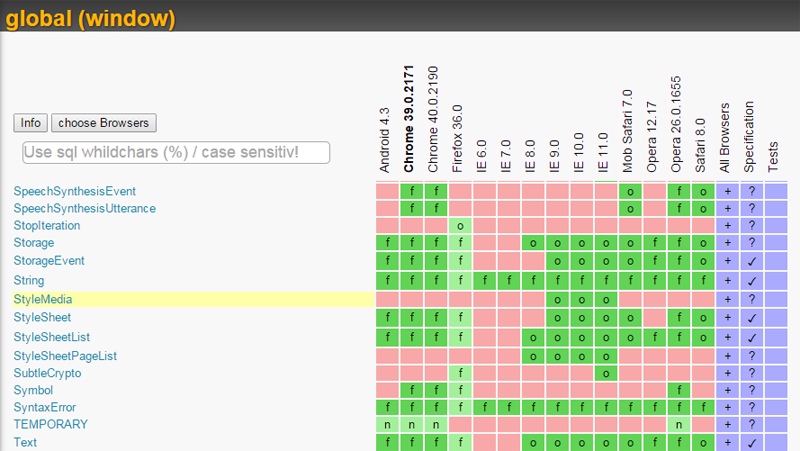Screen dimensions: 800x451
Task: Open the StyleSheetPageList link
Action: [65, 356]
